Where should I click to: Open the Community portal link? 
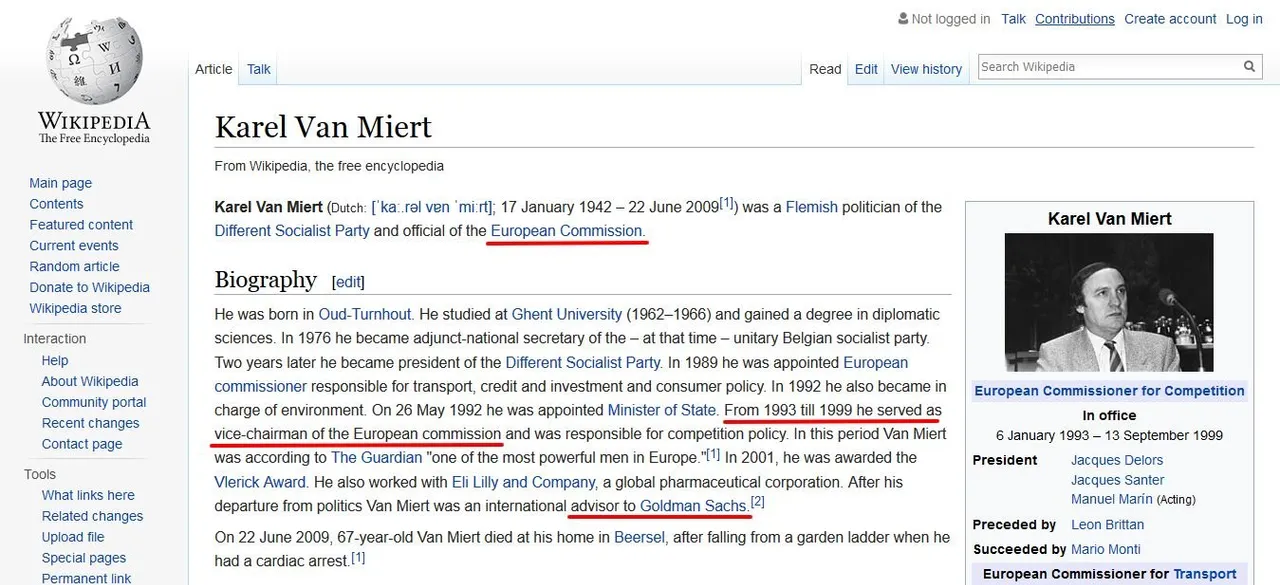tap(94, 402)
